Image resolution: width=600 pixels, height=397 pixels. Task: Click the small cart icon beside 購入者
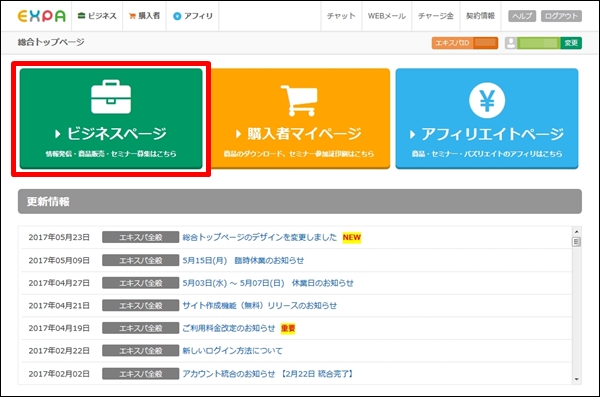coord(132,16)
